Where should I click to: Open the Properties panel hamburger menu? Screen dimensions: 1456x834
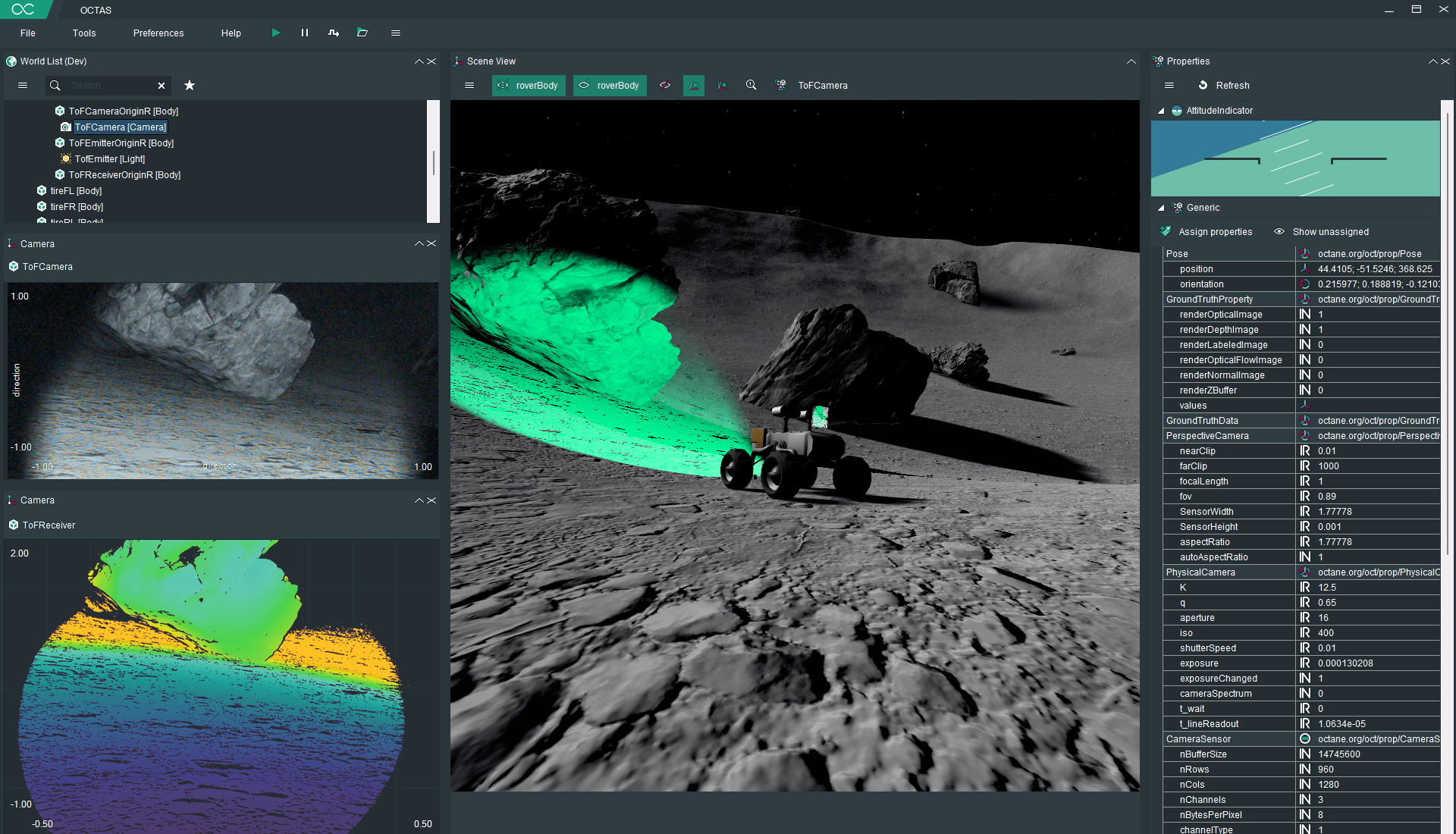point(1169,86)
